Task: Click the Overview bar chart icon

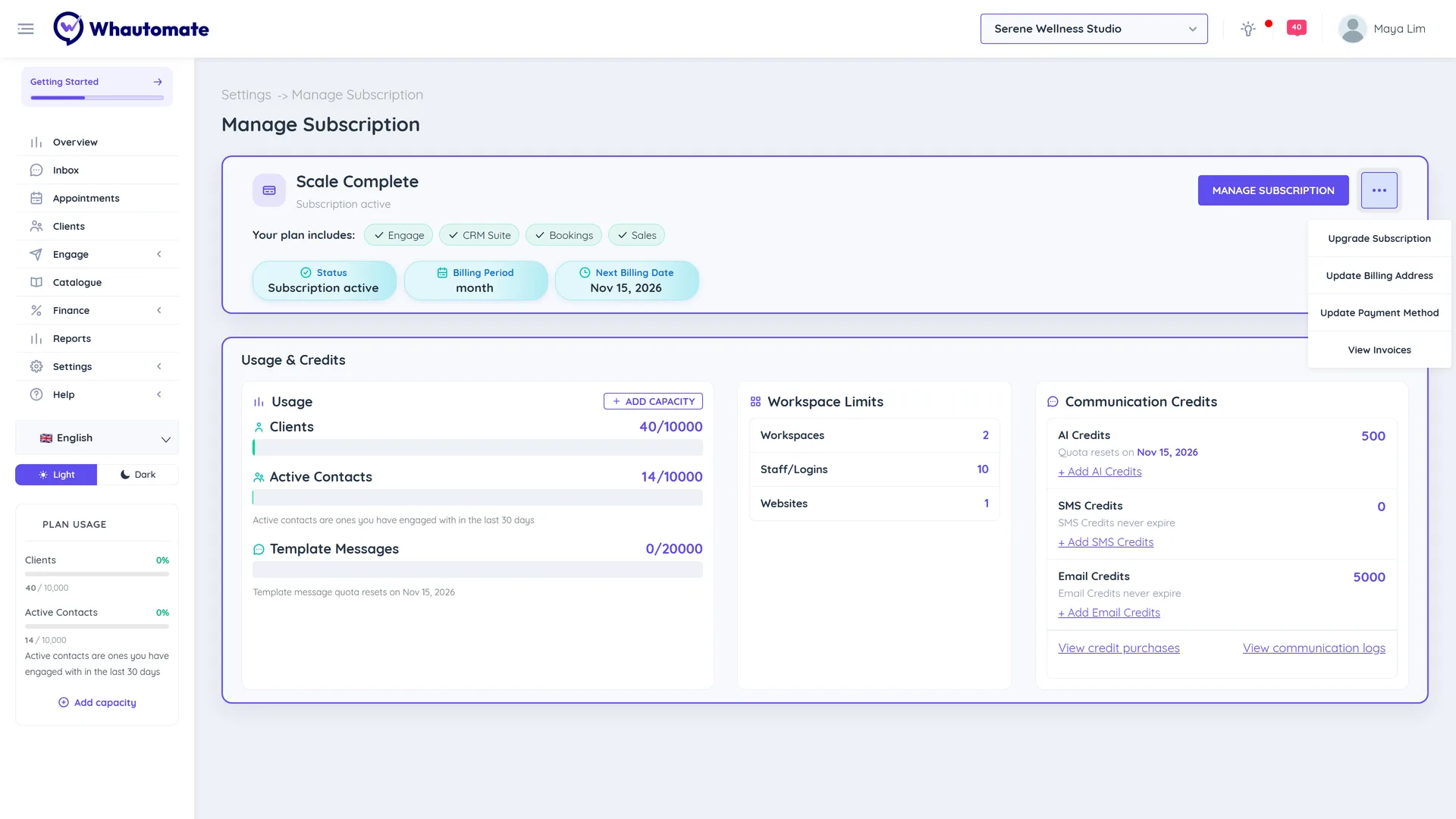Action: click(36, 143)
